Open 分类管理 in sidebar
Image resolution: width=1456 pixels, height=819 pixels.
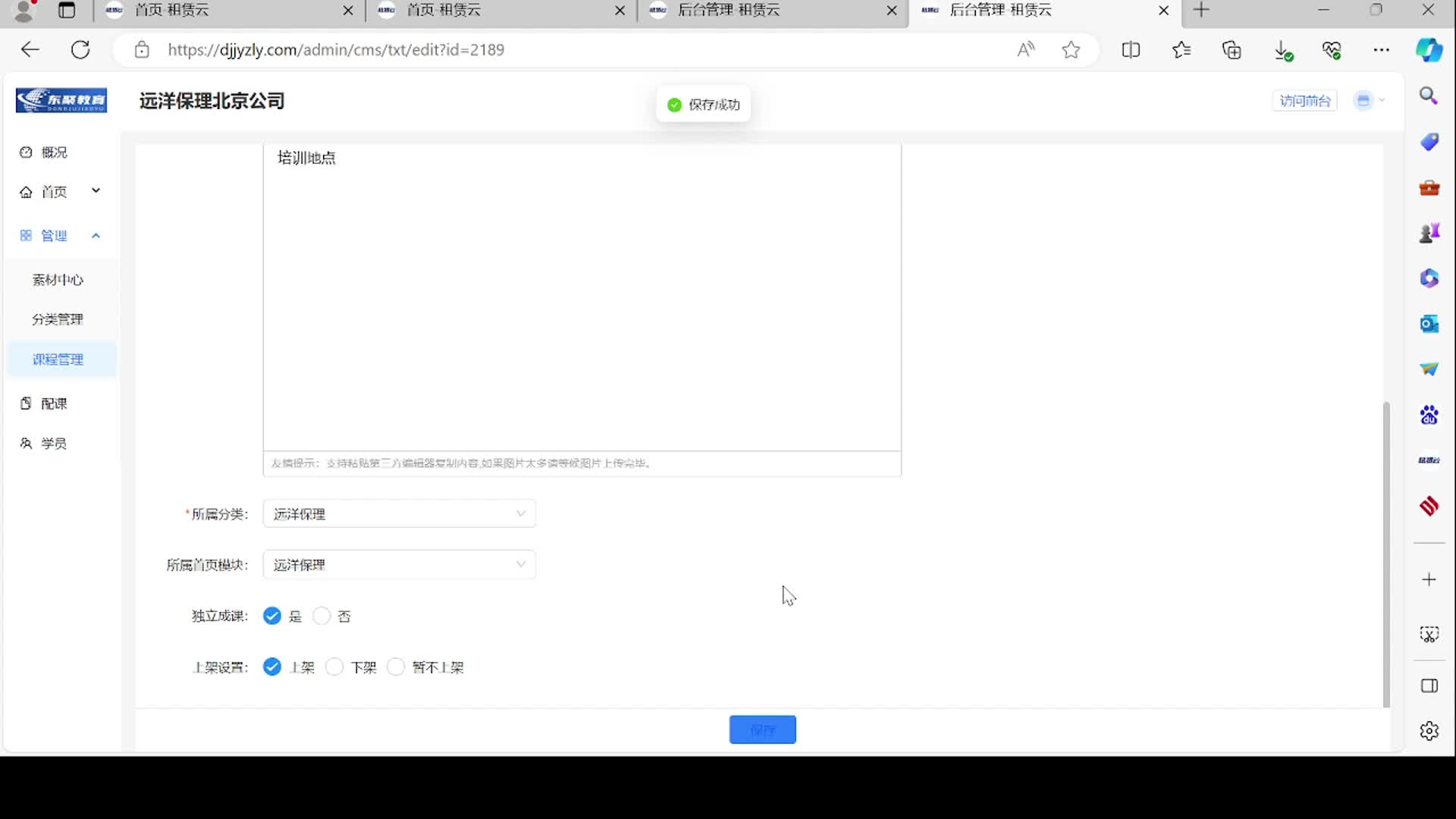[58, 319]
